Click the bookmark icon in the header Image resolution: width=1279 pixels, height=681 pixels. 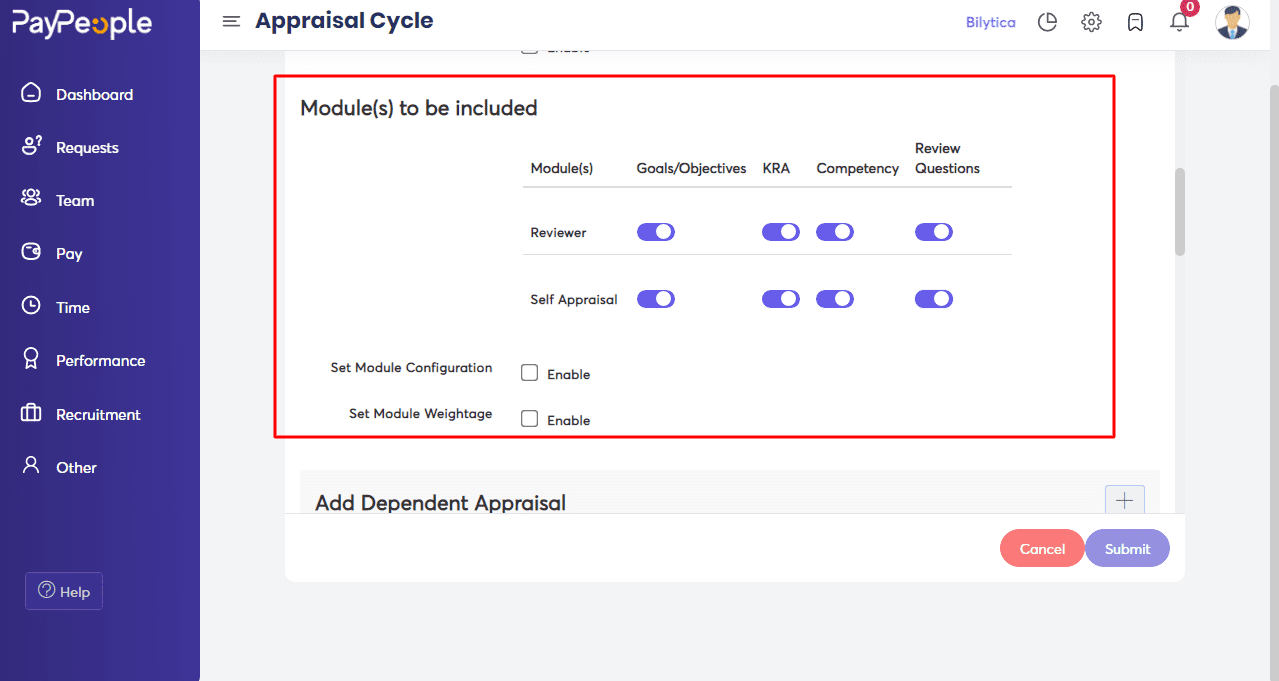1135,22
